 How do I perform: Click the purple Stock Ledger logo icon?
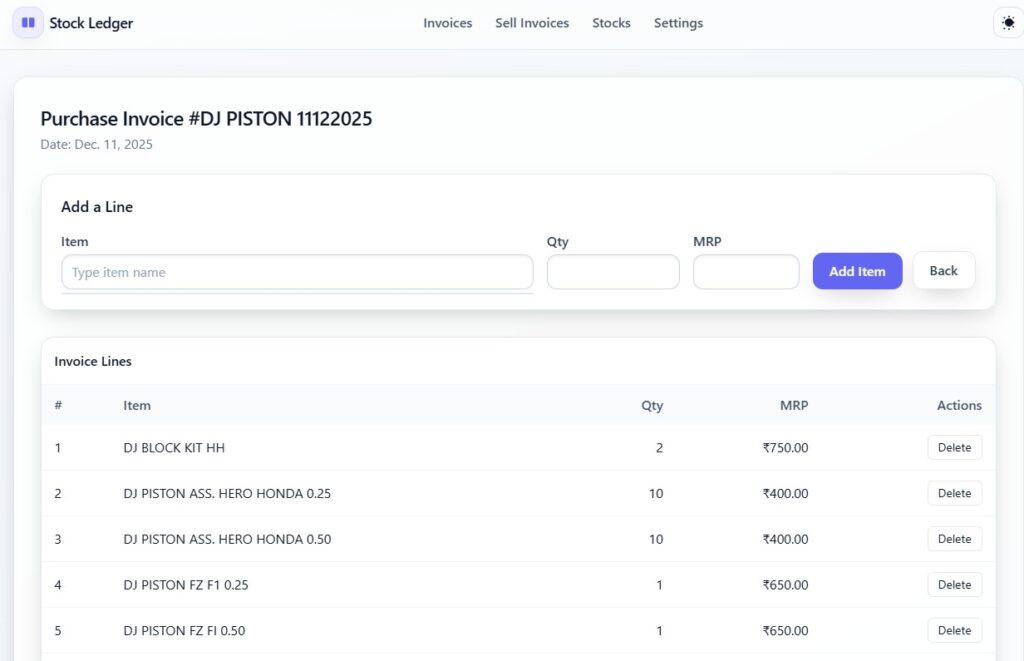tap(26, 22)
